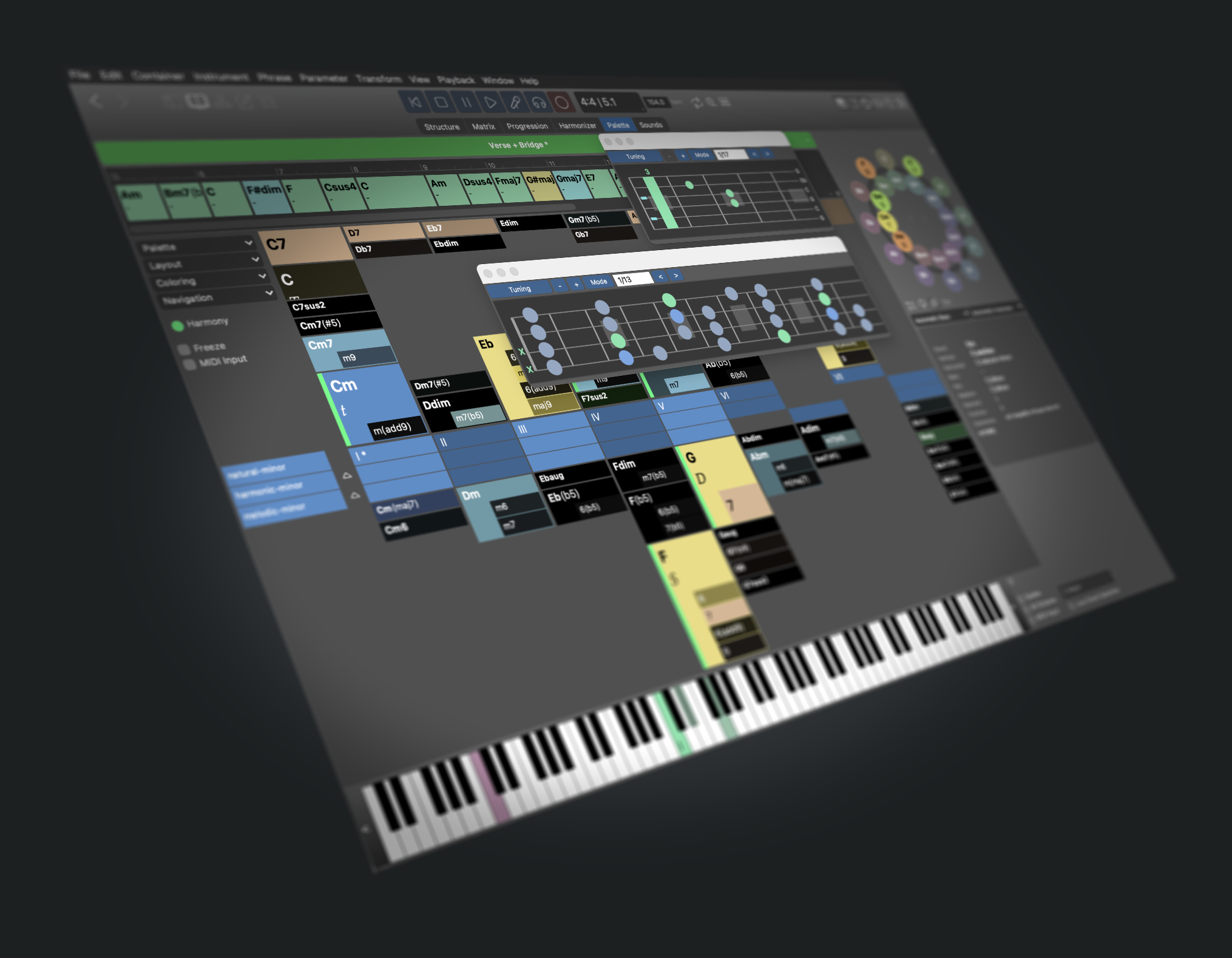Open the Container menu

(158, 76)
